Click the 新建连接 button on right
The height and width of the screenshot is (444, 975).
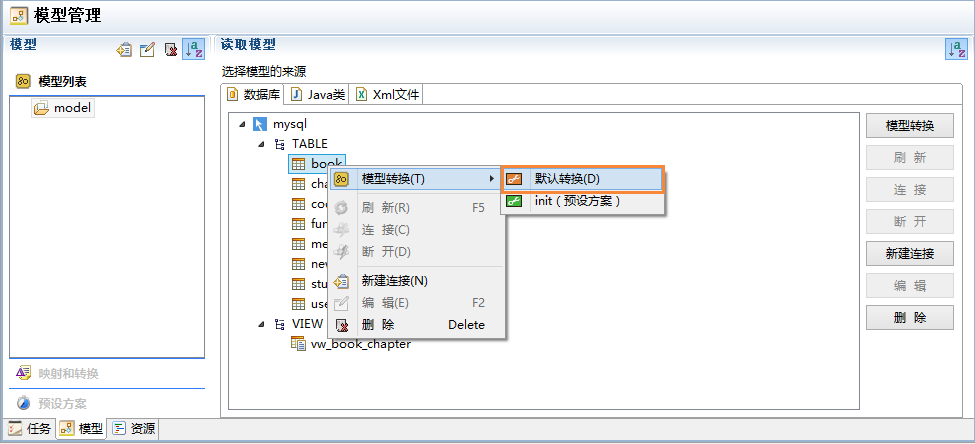point(910,254)
